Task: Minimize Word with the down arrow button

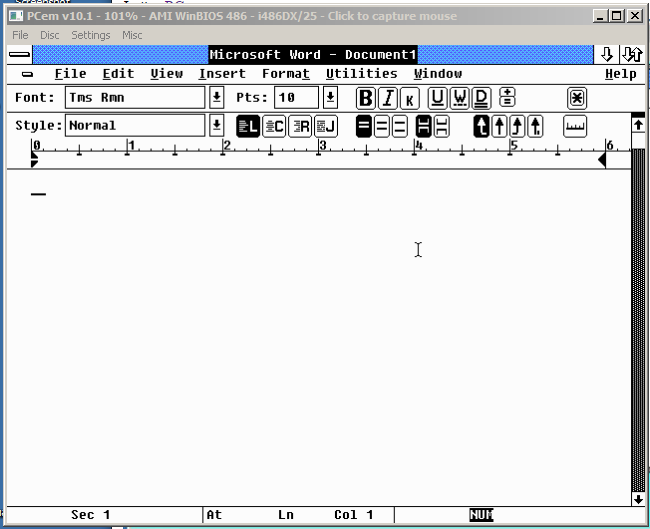Action: (607, 55)
